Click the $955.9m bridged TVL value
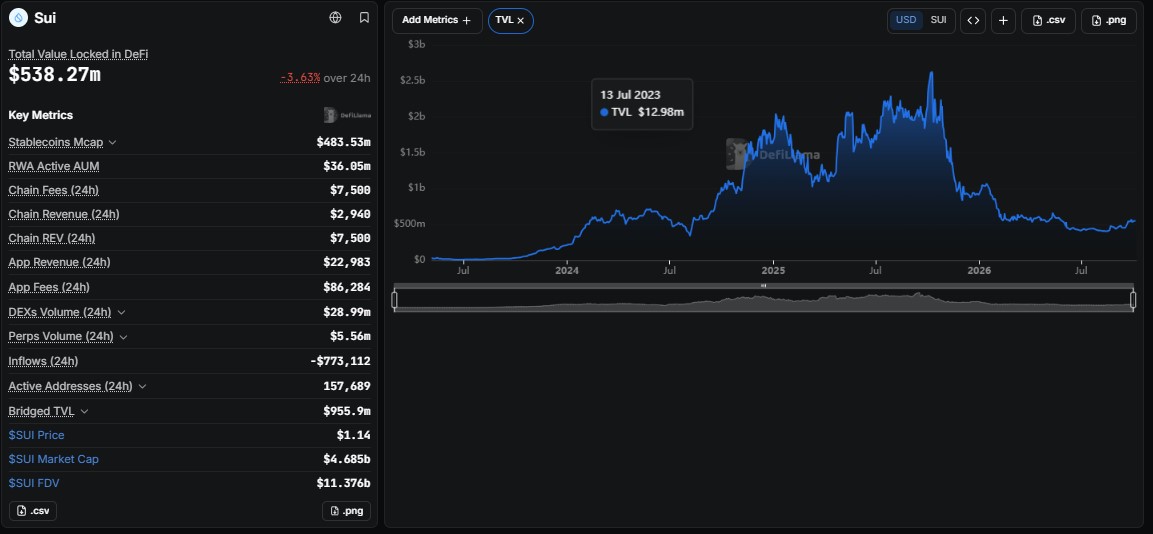 pos(346,412)
